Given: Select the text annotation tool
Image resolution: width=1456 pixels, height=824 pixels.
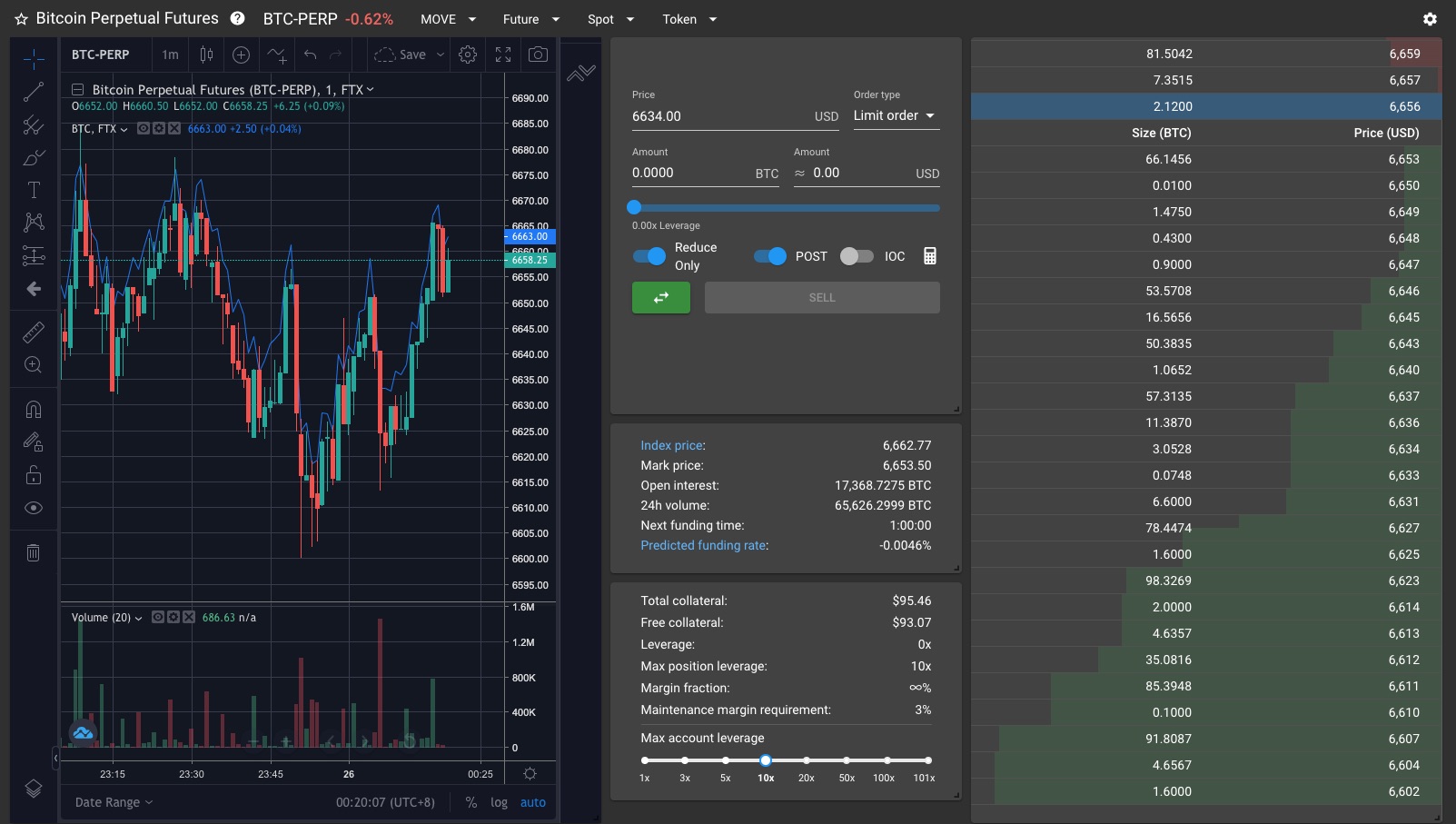Looking at the screenshot, I should click(x=34, y=190).
